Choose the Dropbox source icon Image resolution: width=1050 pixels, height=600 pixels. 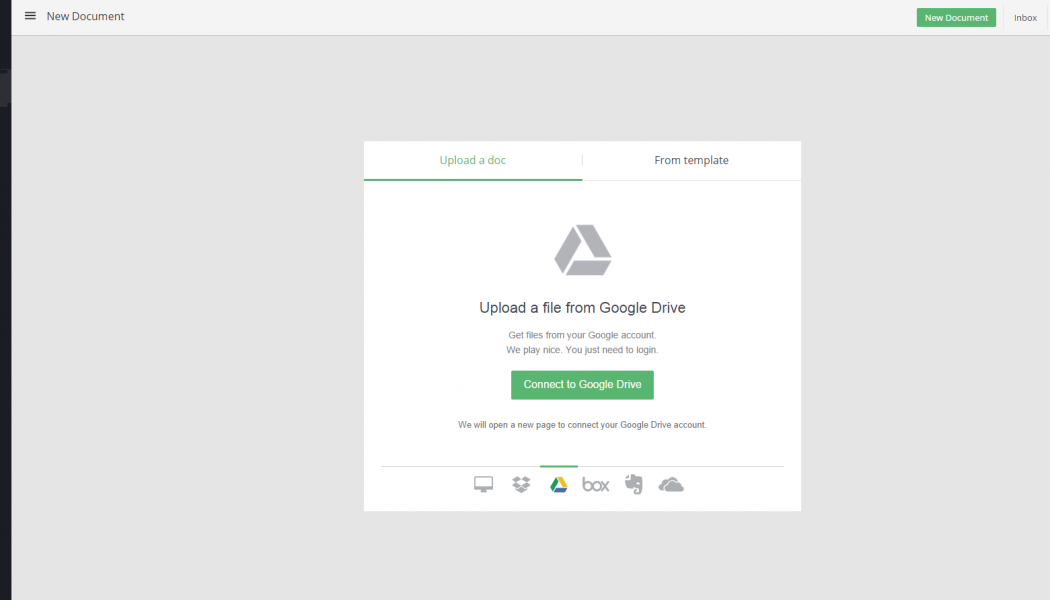point(521,485)
